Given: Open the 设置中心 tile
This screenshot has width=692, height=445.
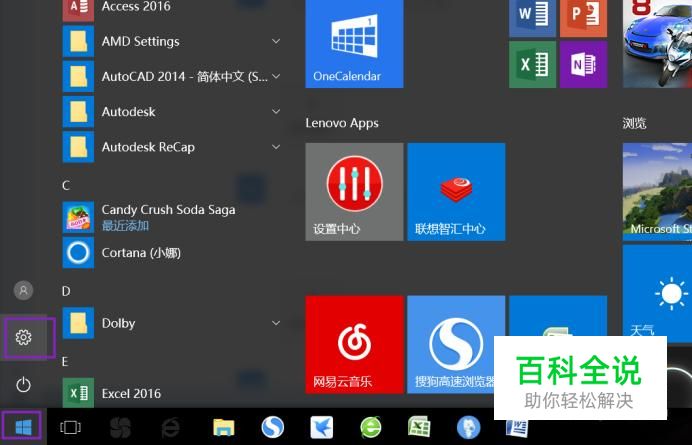Looking at the screenshot, I should [x=354, y=192].
